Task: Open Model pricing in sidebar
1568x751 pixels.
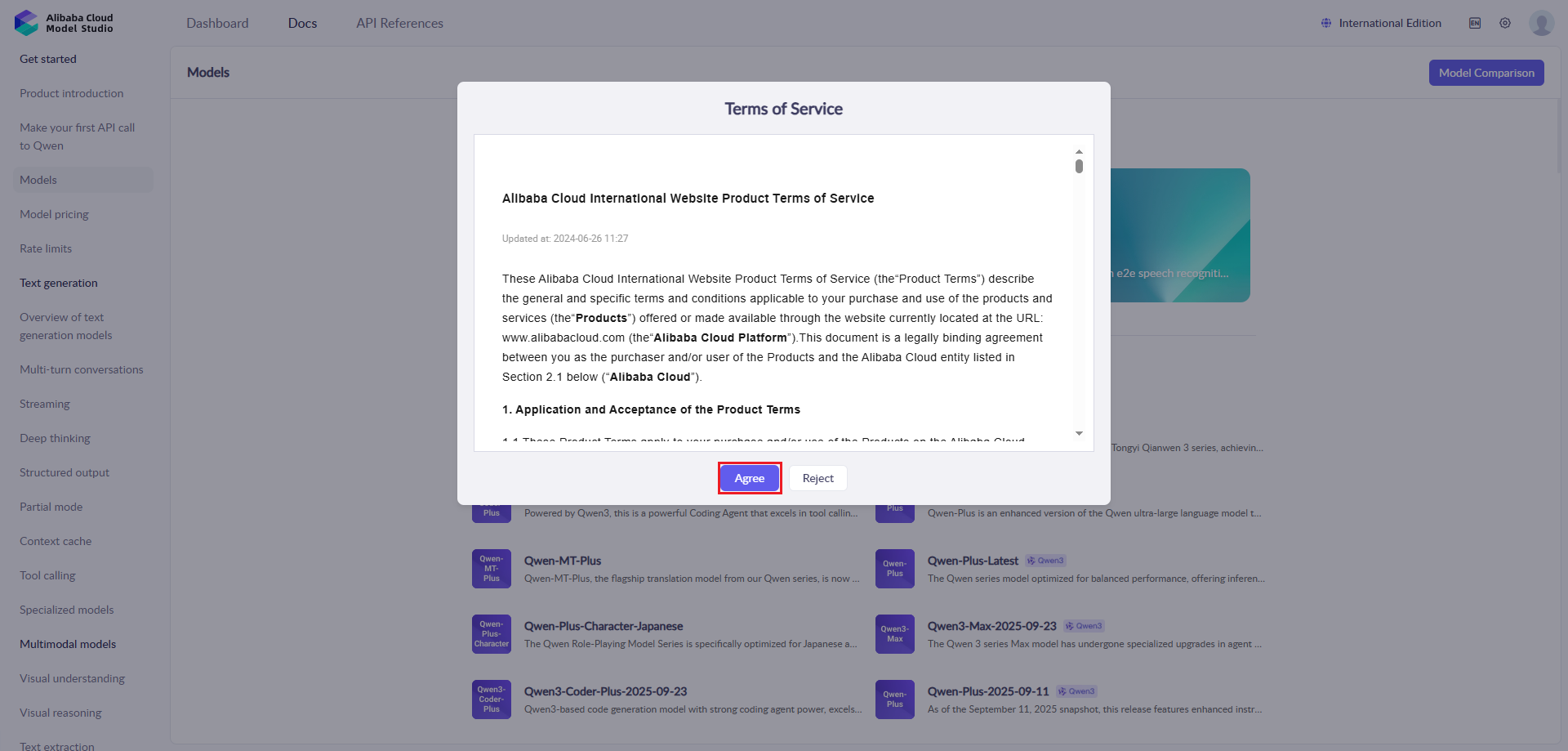Action: 55,214
